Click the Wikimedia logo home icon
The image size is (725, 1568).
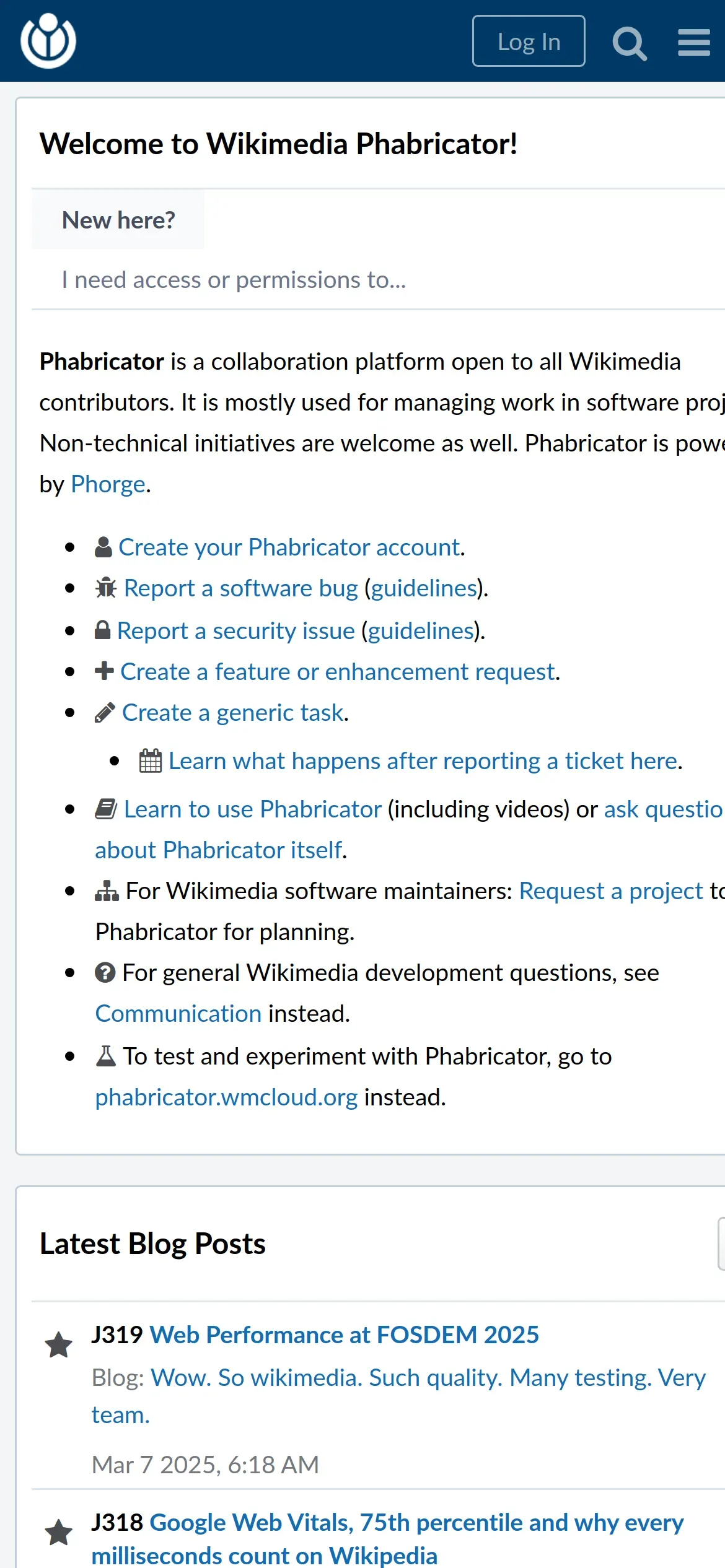[48, 41]
